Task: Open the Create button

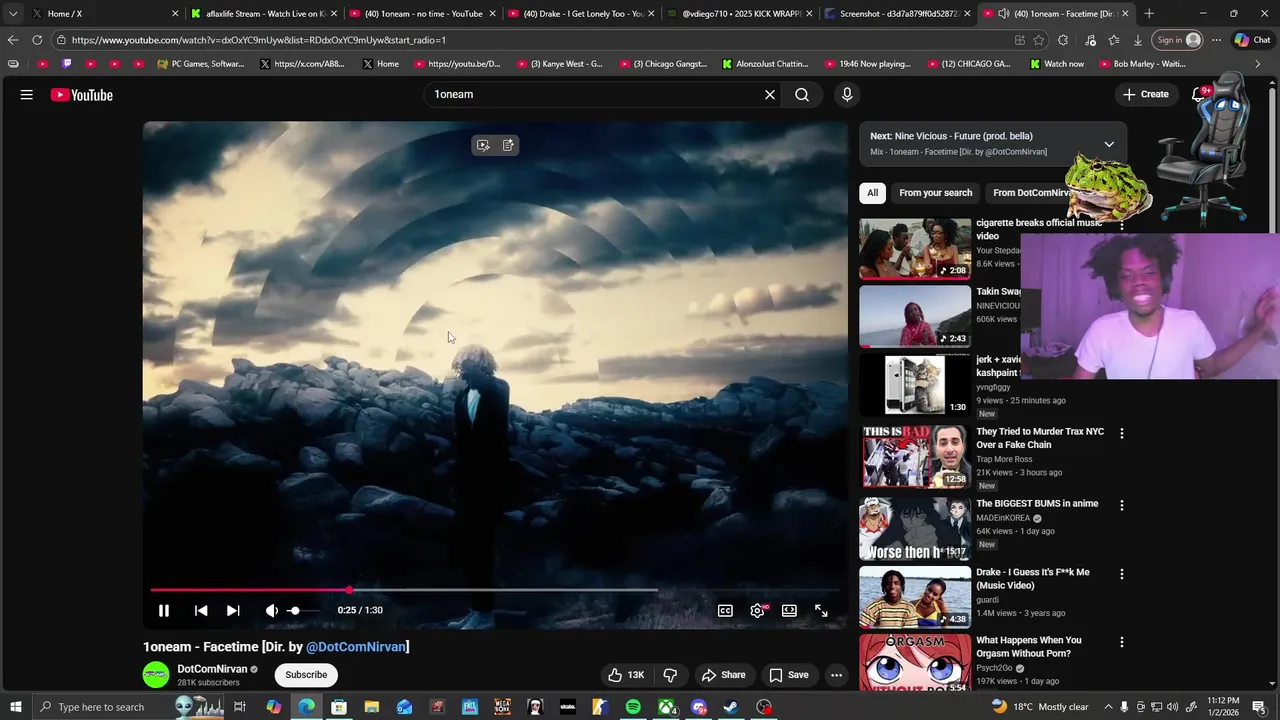Action: coord(1145,95)
